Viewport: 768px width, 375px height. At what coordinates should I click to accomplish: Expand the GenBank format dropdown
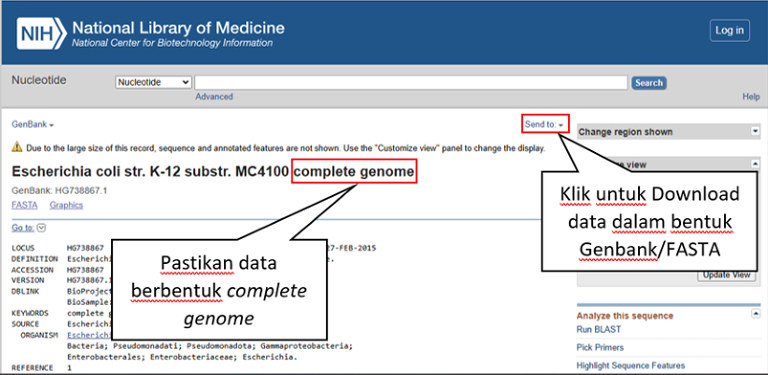(x=32, y=124)
